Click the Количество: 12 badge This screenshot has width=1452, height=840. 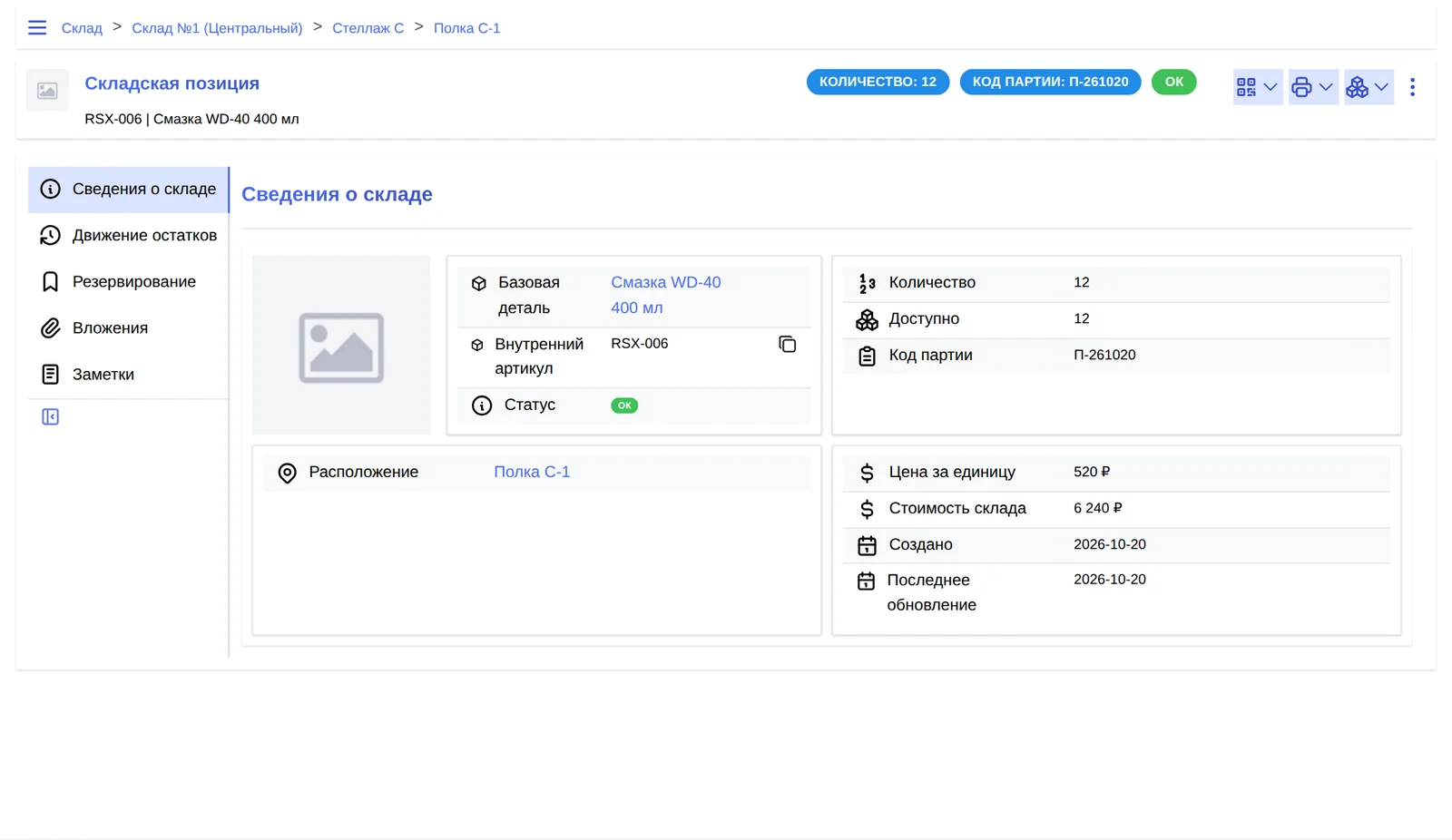click(878, 82)
